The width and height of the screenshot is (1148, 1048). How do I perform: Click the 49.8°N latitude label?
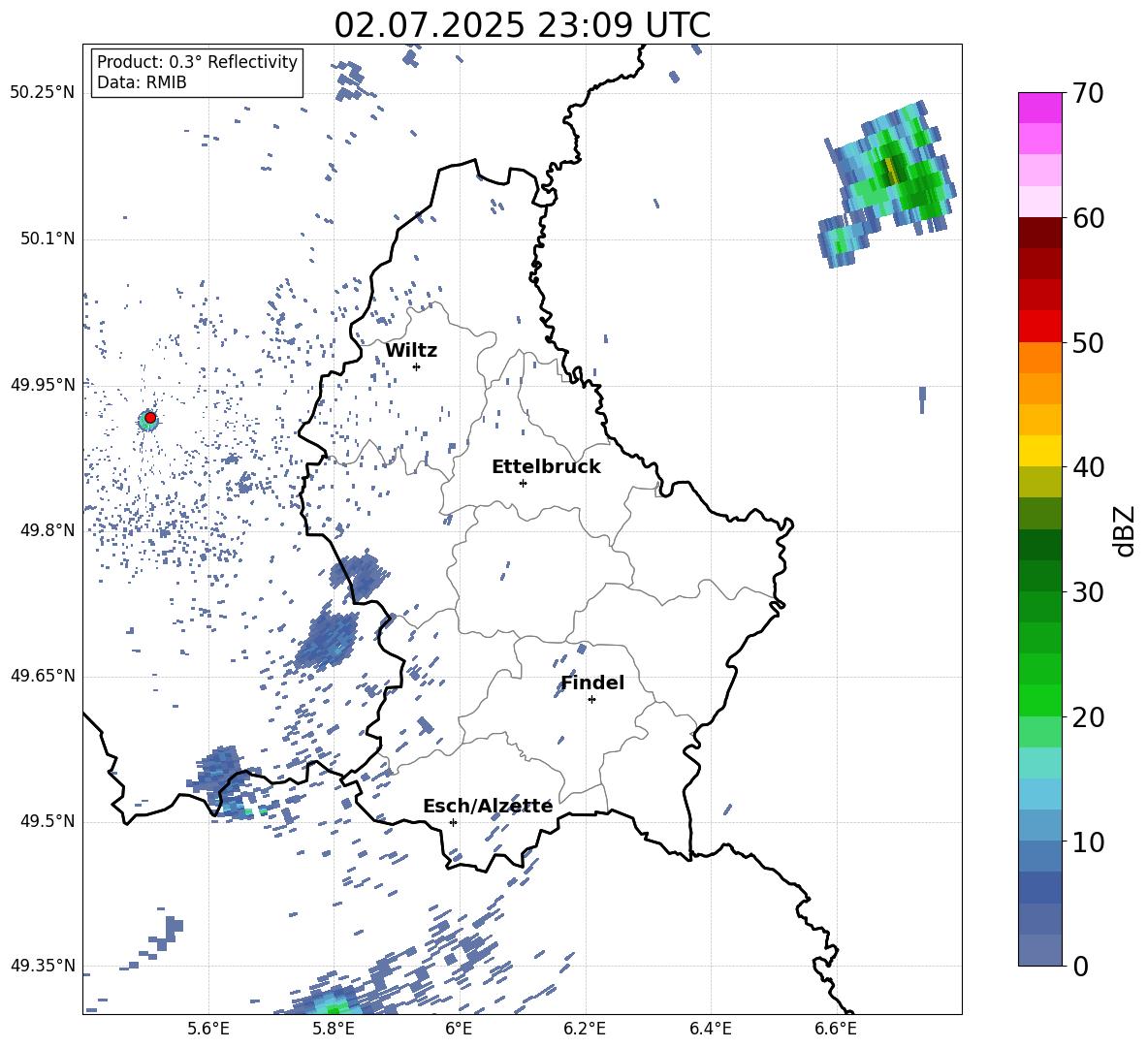tap(47, 530)
